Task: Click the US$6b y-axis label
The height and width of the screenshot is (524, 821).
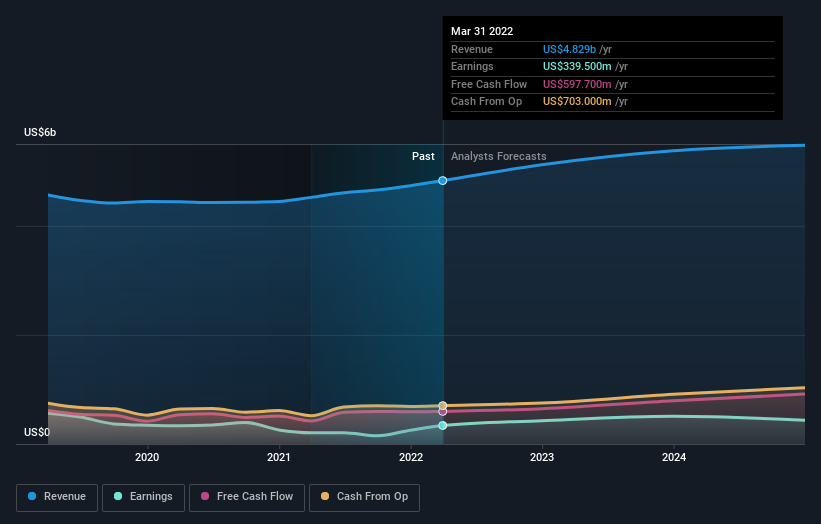Action: 40,132
